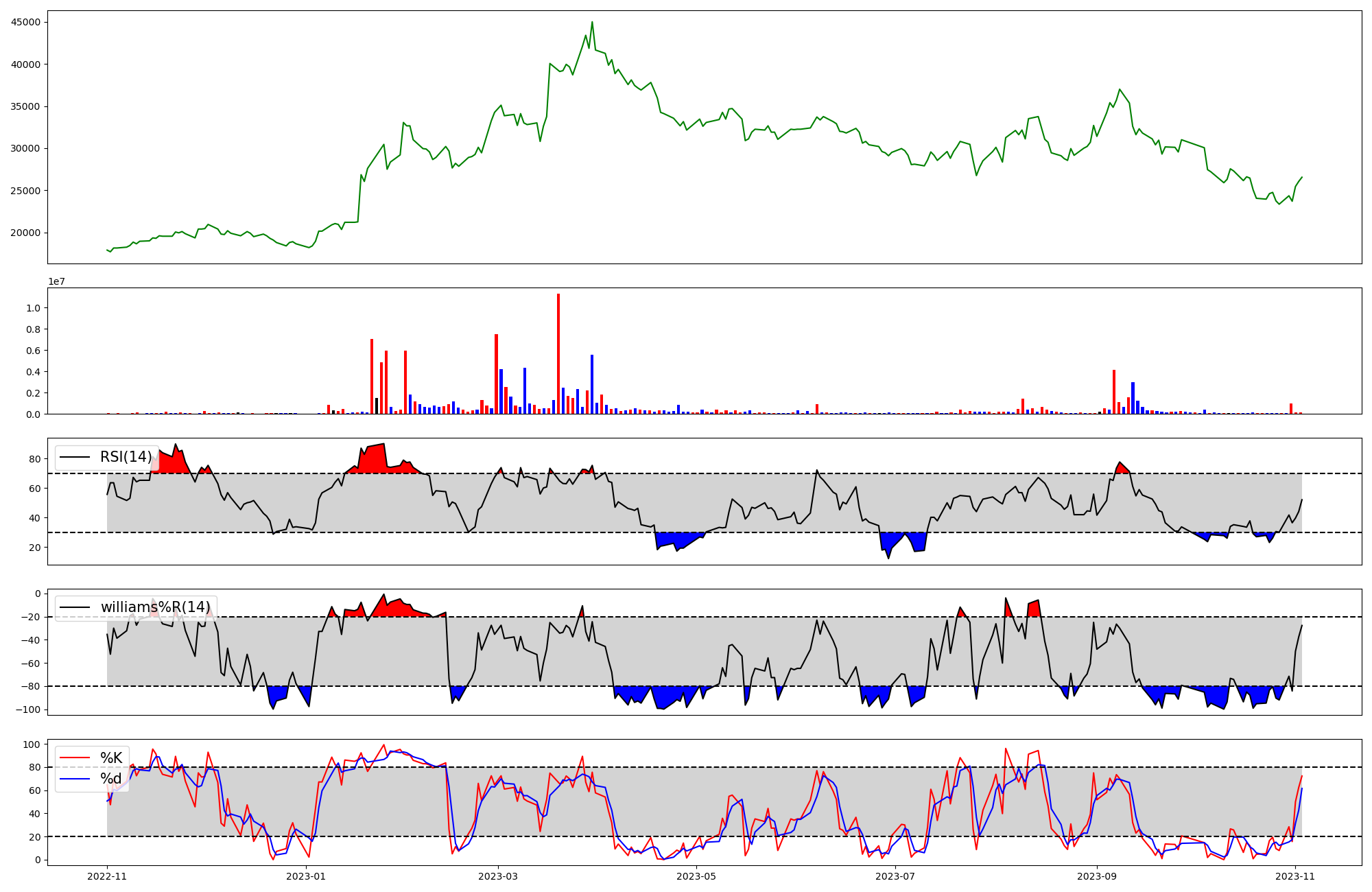Click the williams%R(14) legend label
The image size is (1372, 892).
click(x=155, y=607)
